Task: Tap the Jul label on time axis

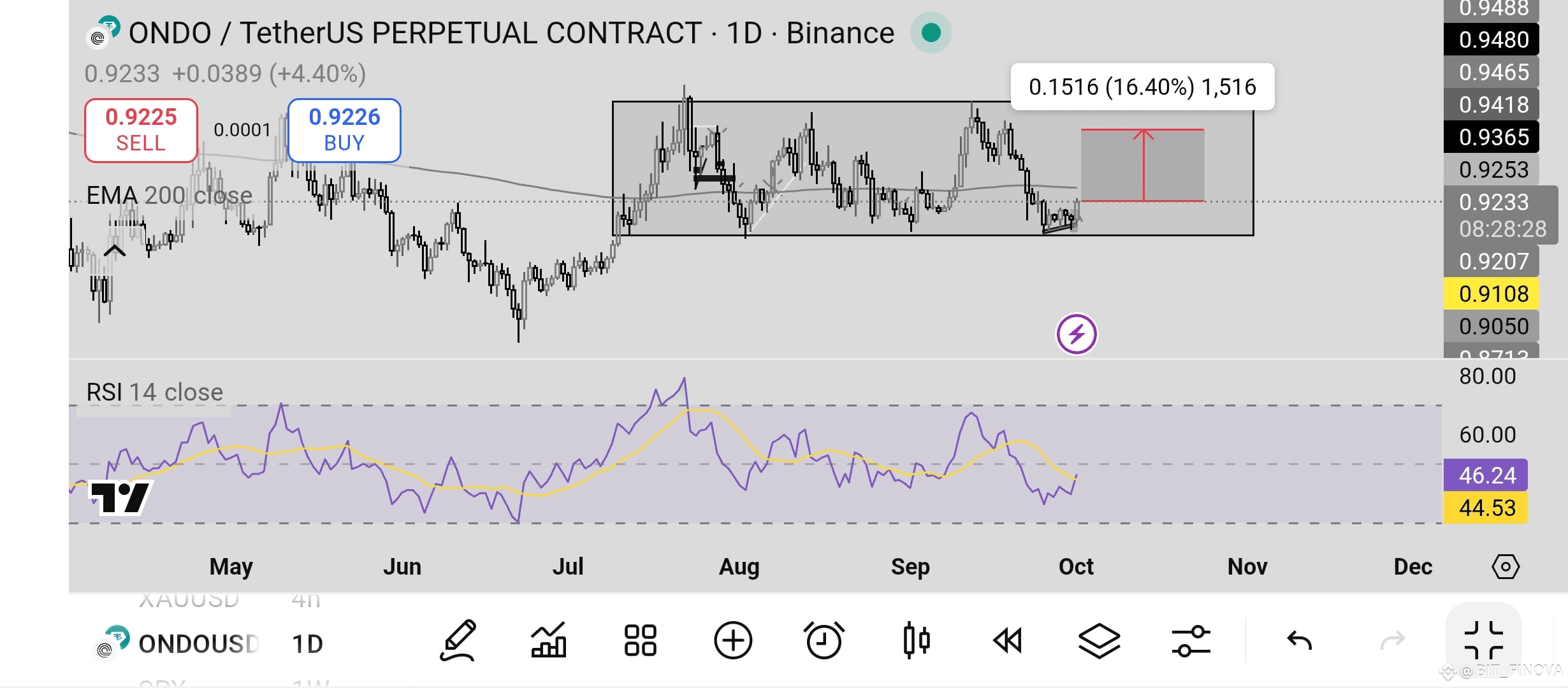Action: tap(567, 566)
